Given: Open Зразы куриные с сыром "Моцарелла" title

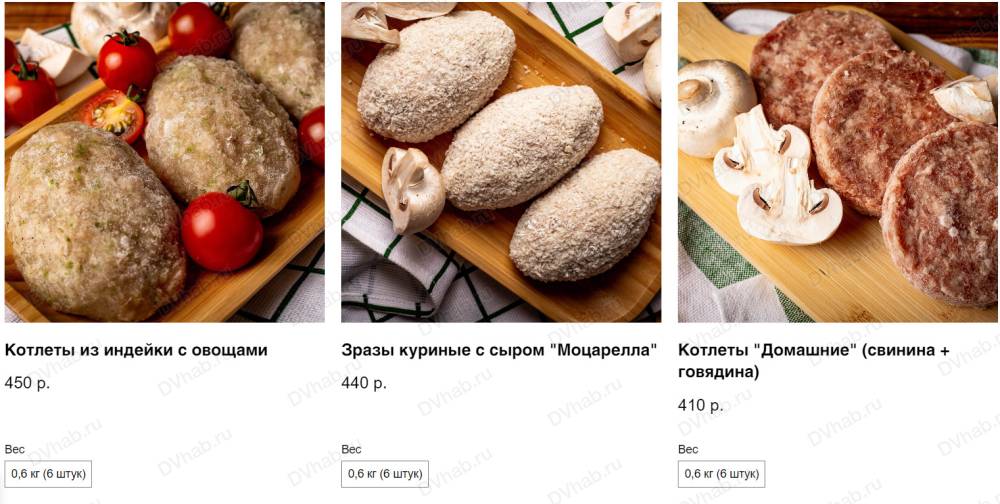Looking at the screenshot, I should 499,350.
